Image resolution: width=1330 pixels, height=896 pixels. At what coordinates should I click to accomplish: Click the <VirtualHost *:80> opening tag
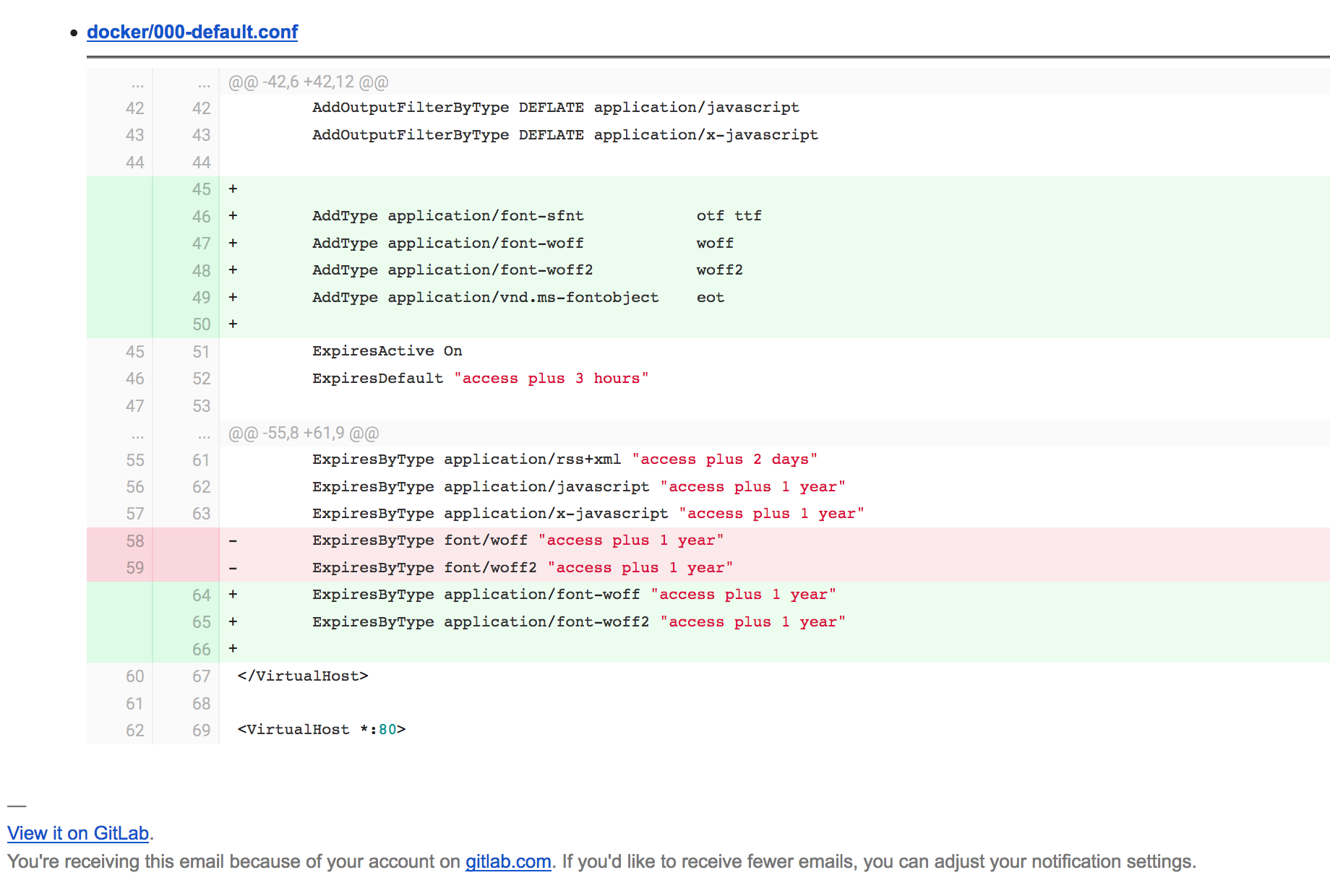321,730
